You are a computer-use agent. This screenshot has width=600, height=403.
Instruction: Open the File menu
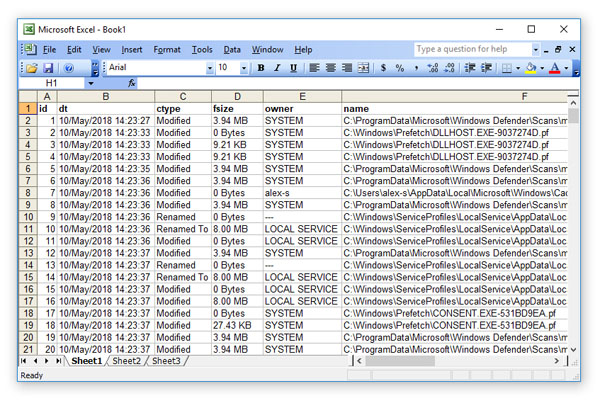point(49,50)
